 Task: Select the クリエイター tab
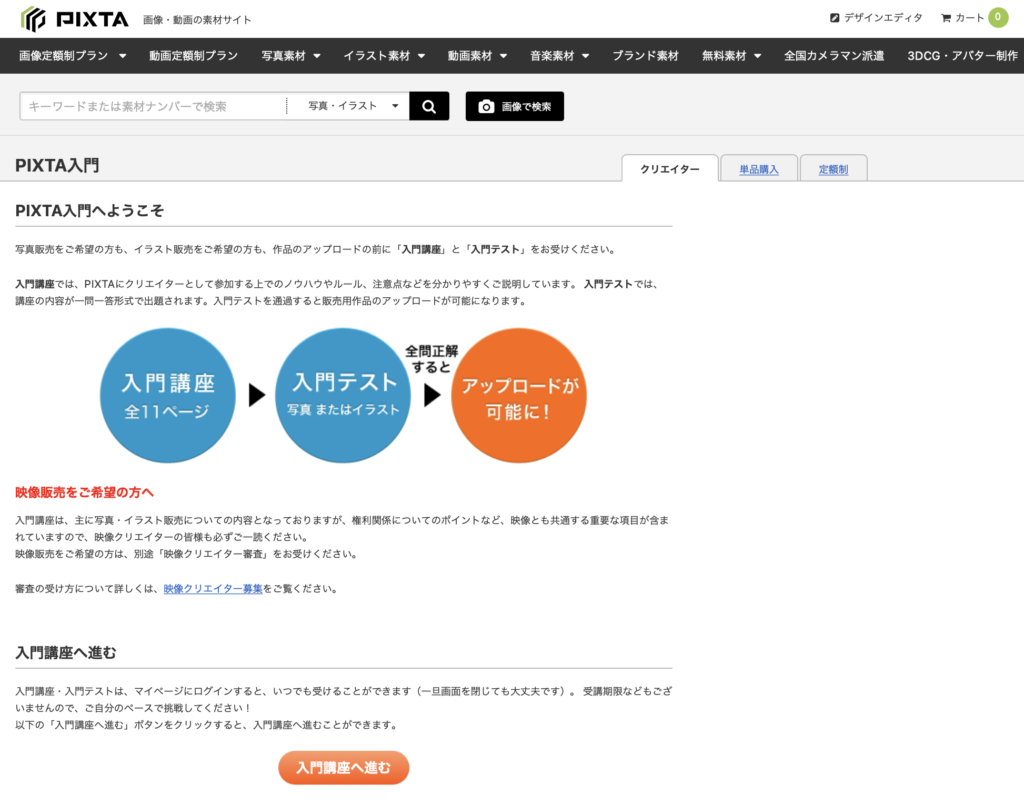click(x=668, y=167)
